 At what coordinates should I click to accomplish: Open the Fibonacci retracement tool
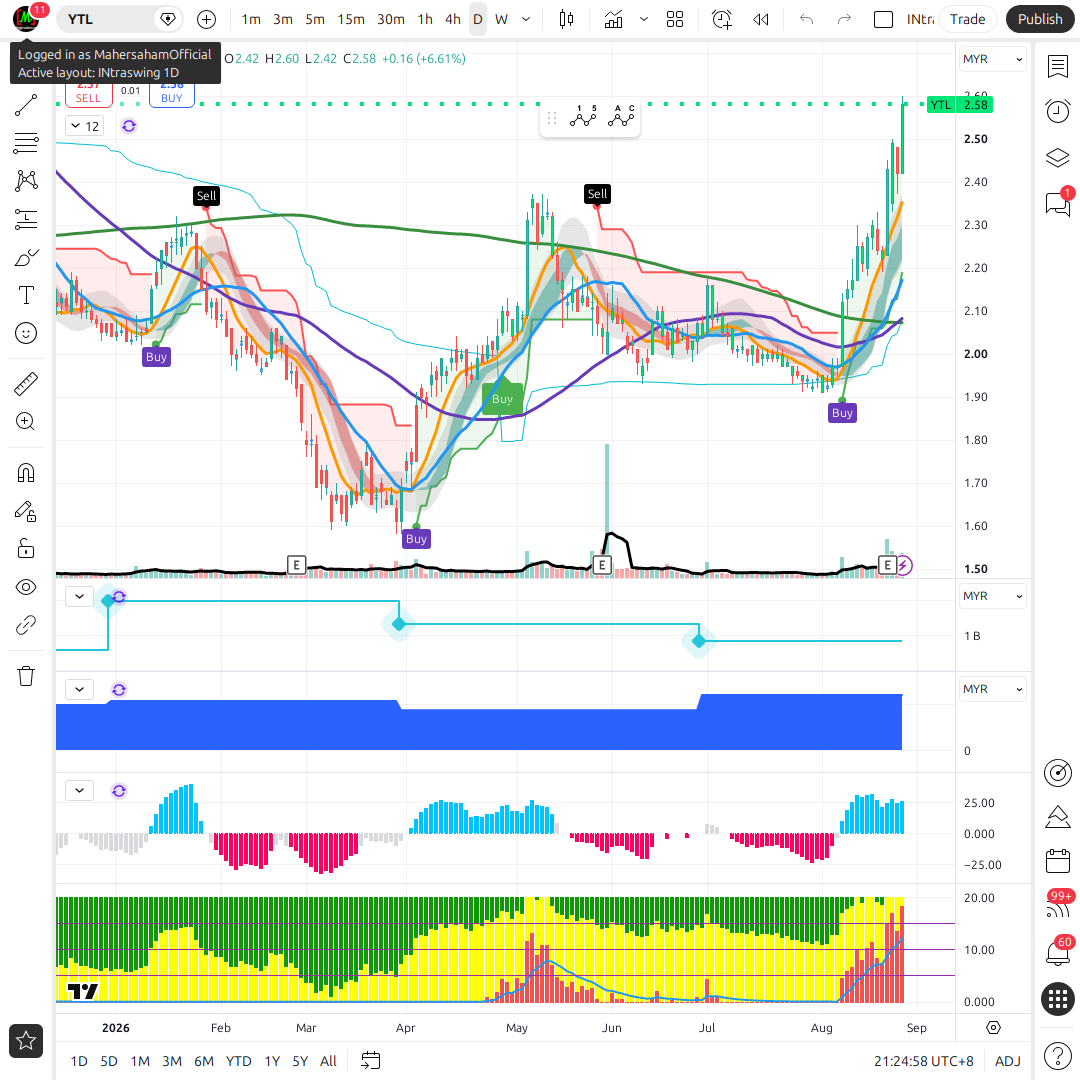click(25, 143)
